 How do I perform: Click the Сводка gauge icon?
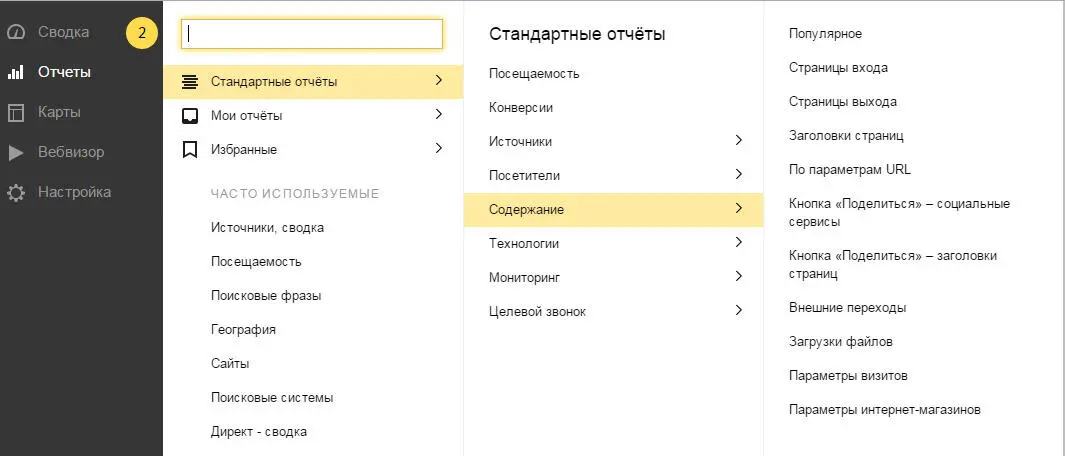click(x=16, y=33)
